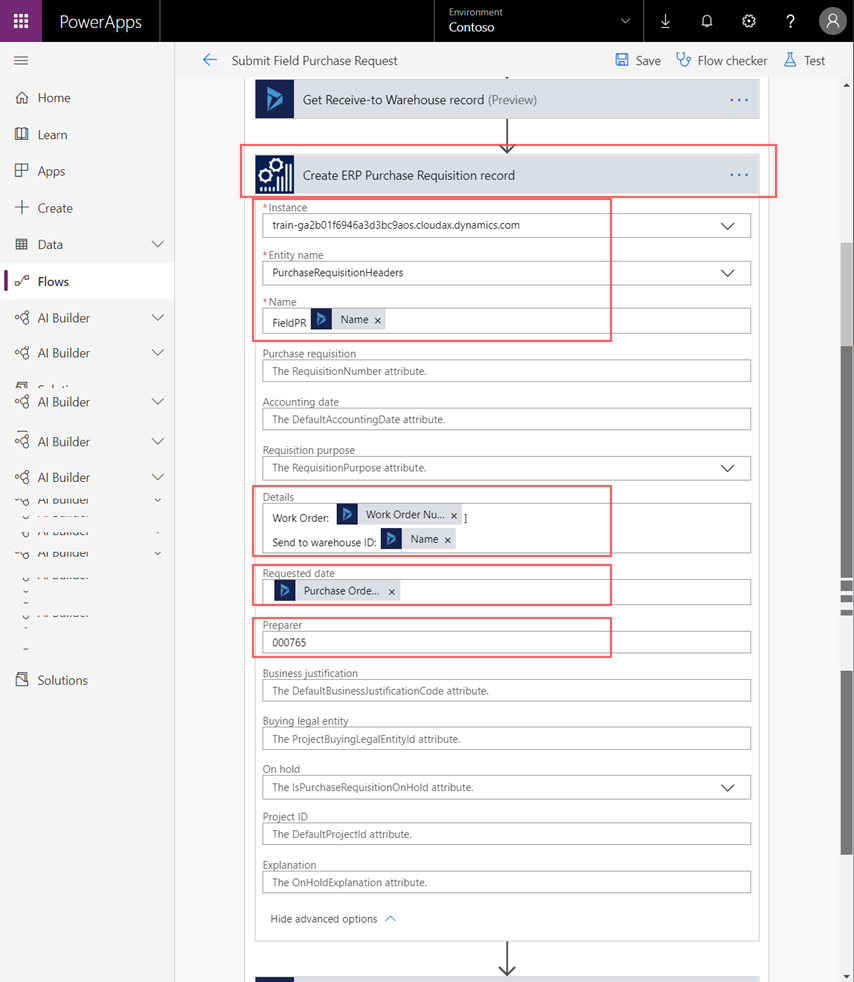Expand the On hold dropdown
Image resolution: width=854 pixels, height=982 pixels.
coord(727,788)
